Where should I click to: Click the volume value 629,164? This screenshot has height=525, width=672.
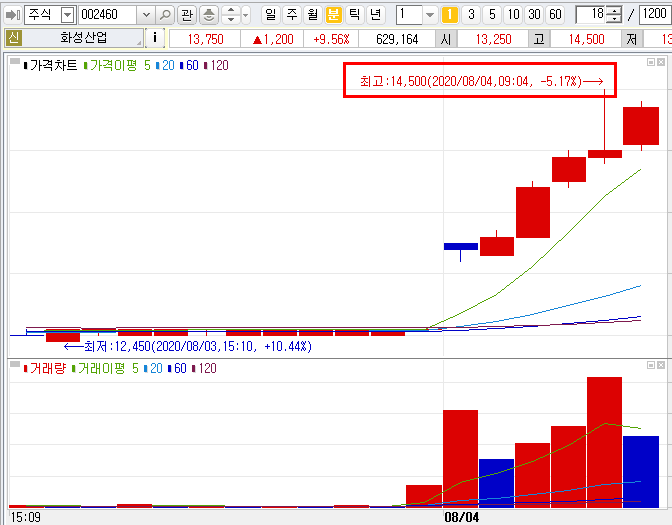tap(397, 39)
